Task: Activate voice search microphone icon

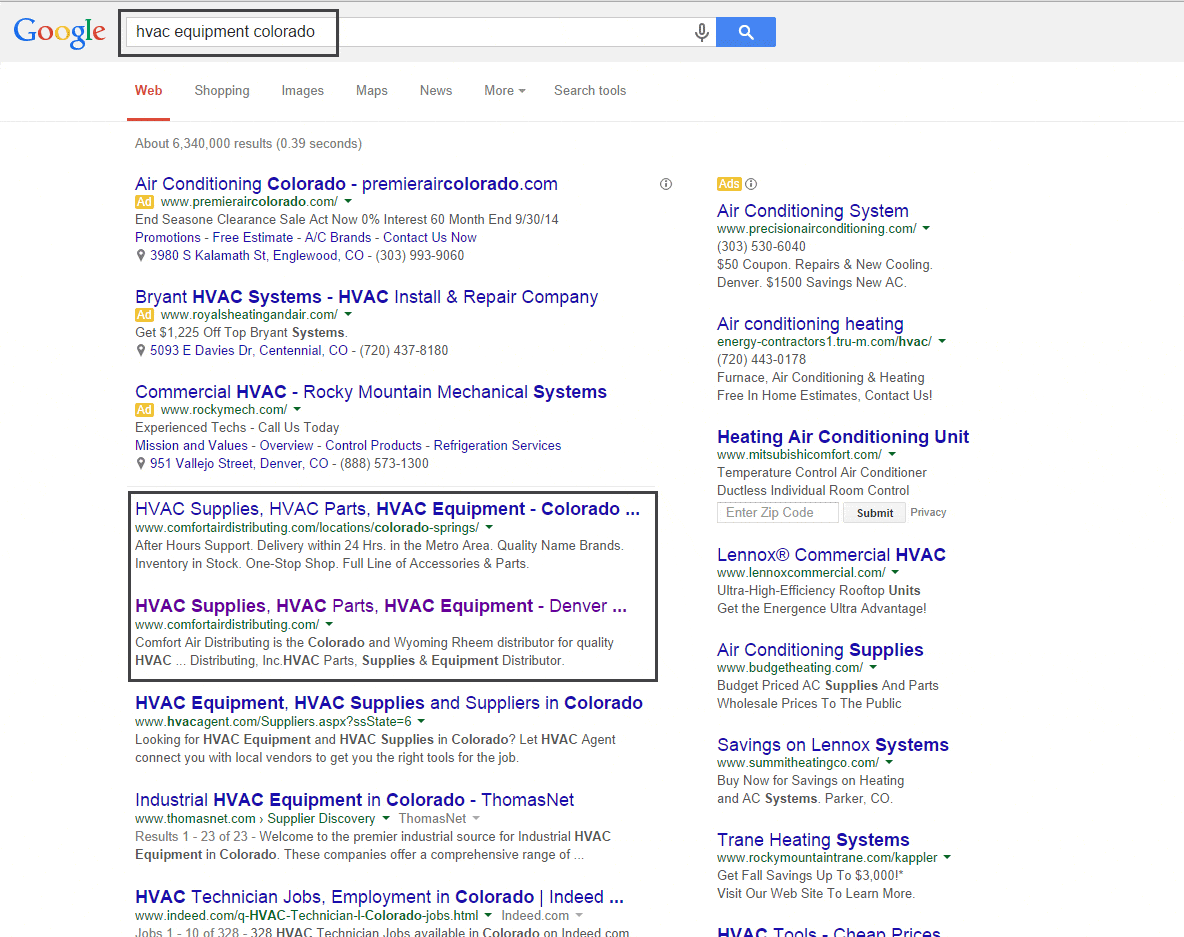Action: (x=701, y=32)
